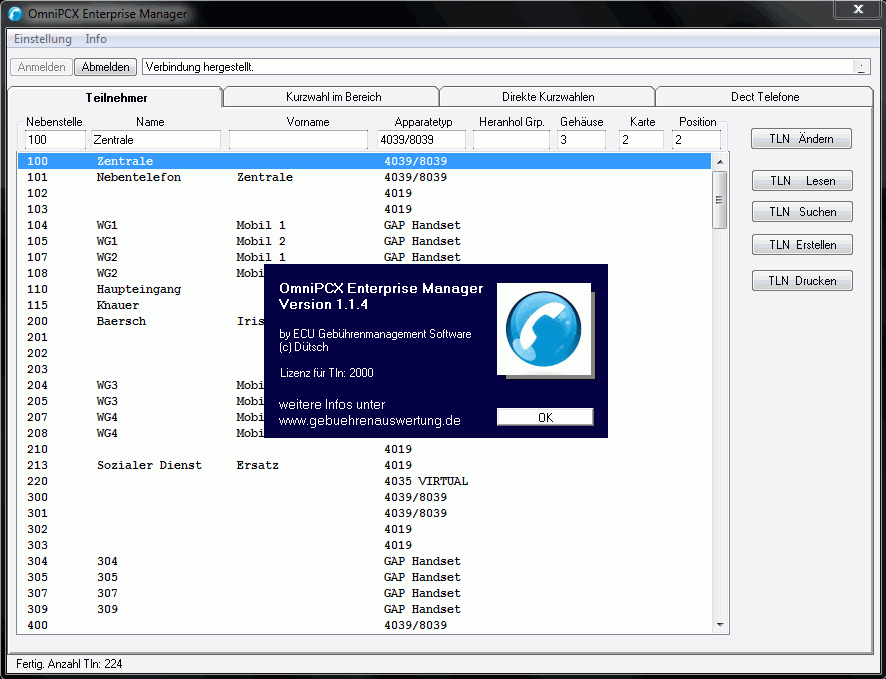Click the Abmelden button
Viewport: 886px width, 679px height.
click(x=106, y=67)
